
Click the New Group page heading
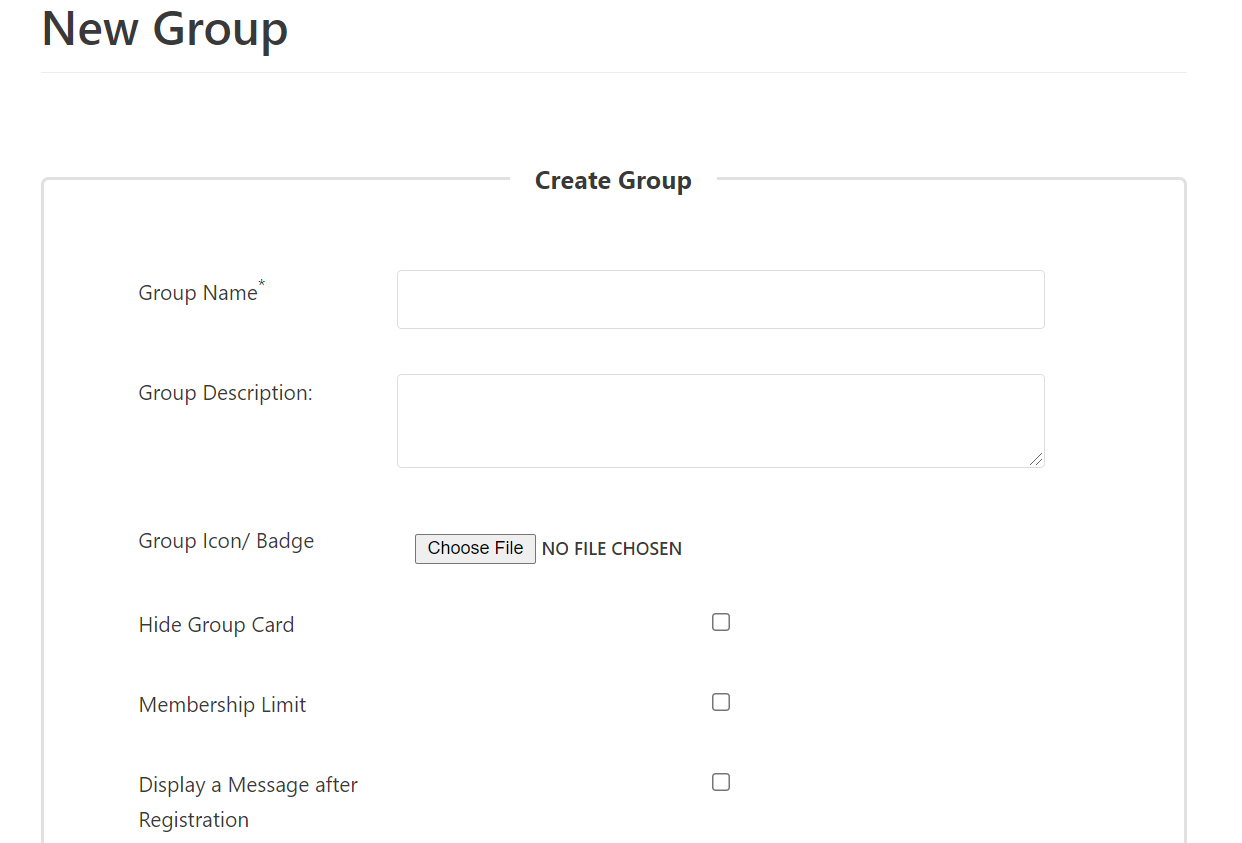164,30
